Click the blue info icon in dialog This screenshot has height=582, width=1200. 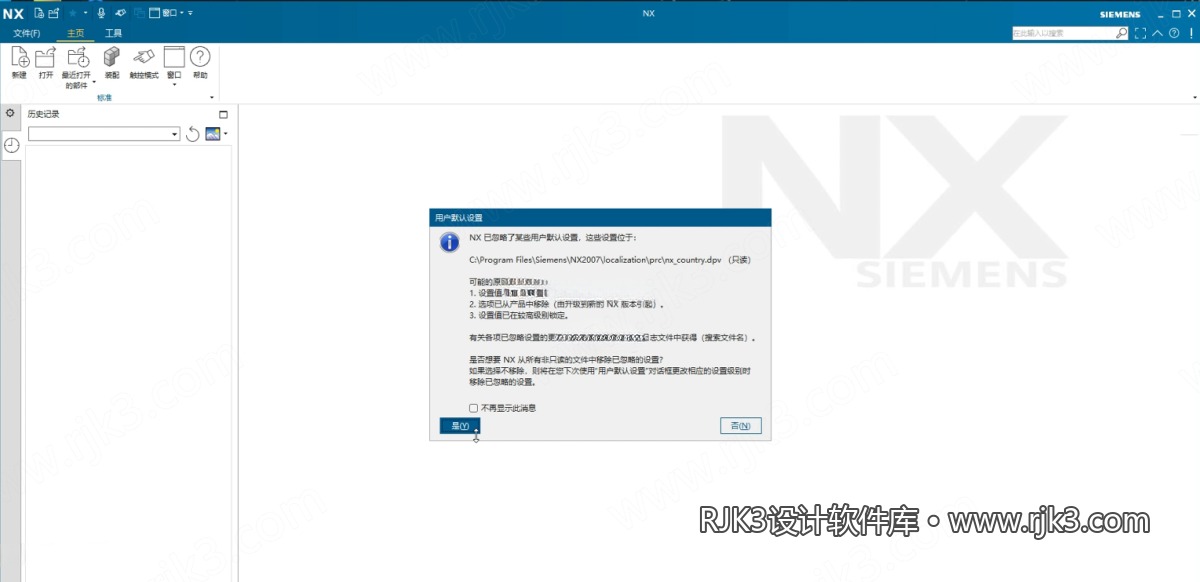449,242
